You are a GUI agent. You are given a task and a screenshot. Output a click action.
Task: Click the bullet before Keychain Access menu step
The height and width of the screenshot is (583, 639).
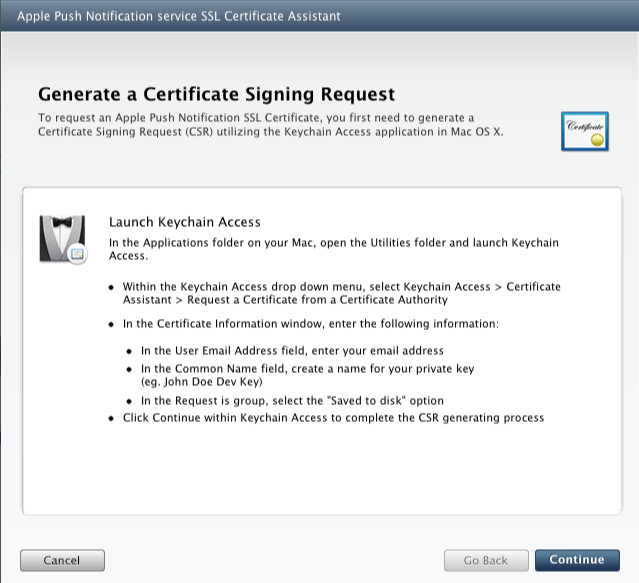(112, 288)
